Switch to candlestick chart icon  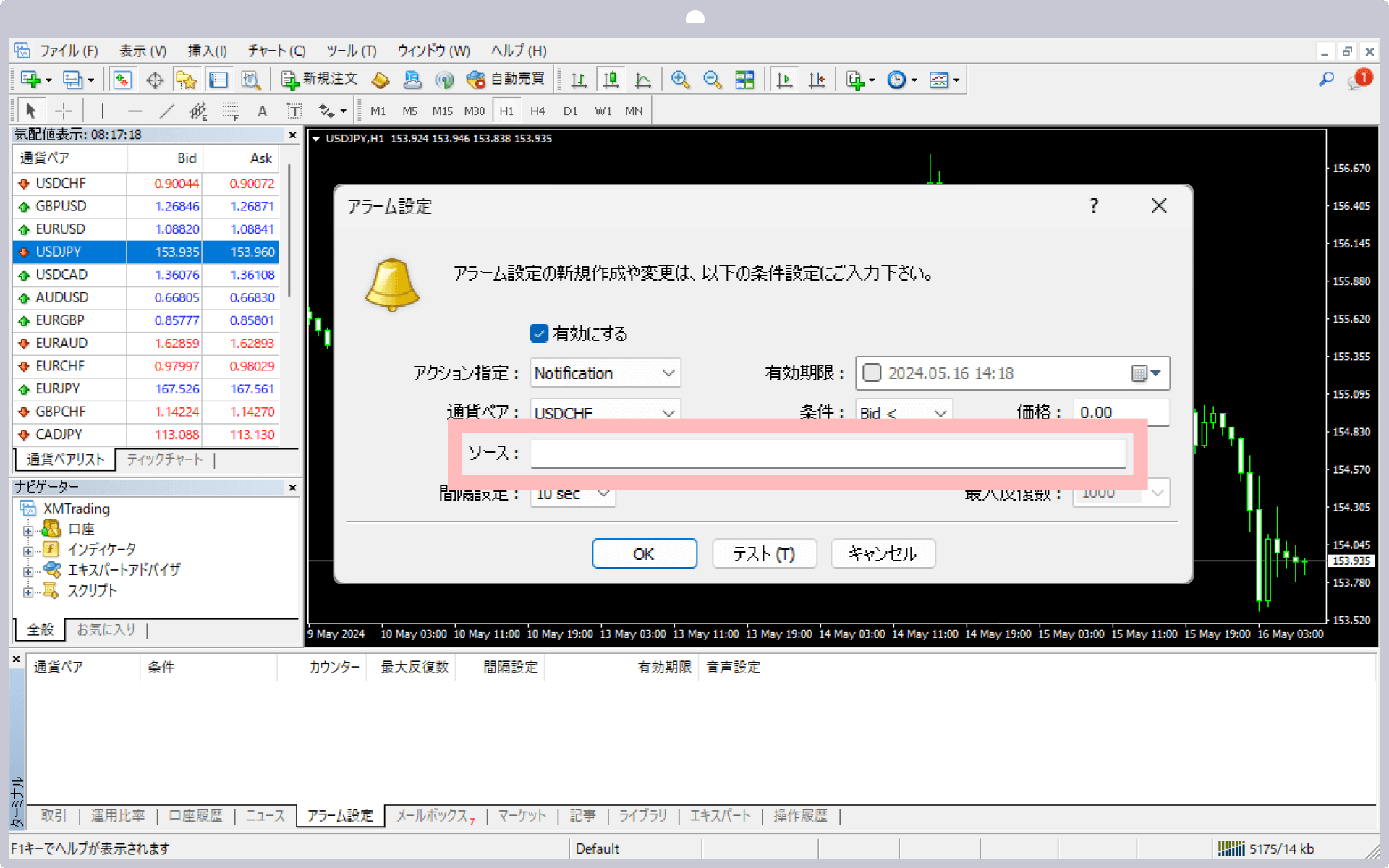click(x=611, y=80)
